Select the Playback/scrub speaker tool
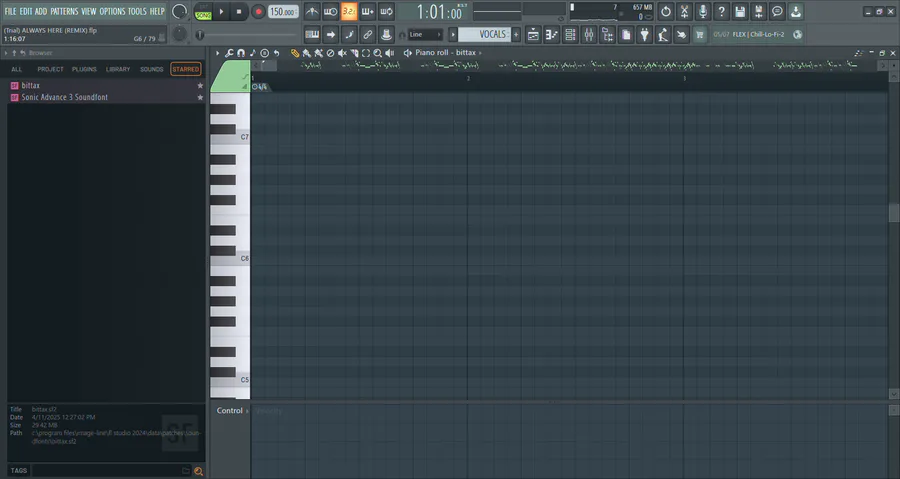The width and height of the screenshot is (900, 479). 390,53
